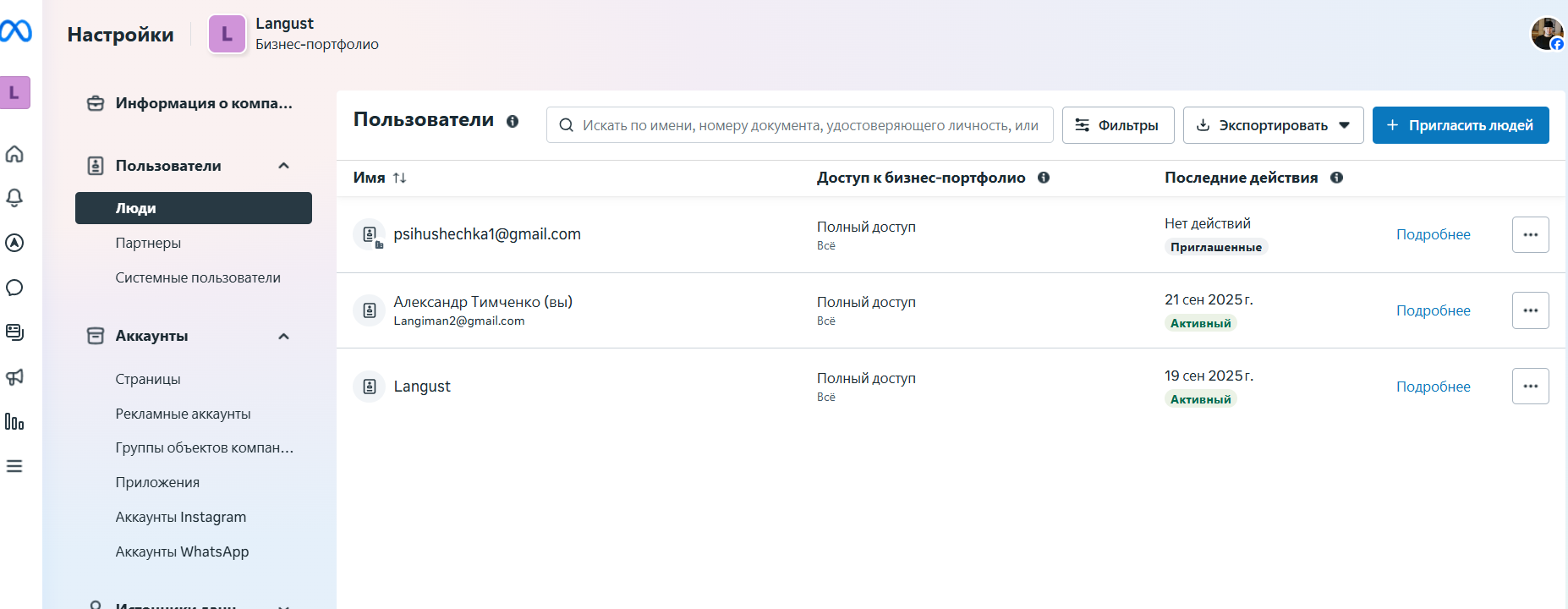Click the Доступ к бизнес-портфолио column header
This screenshot has height=609, width=1568.
coord(921,178)
